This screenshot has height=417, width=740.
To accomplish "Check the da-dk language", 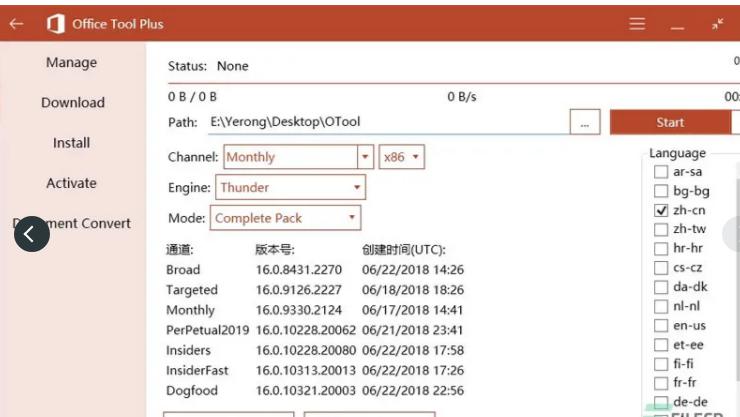I will pos(661,287).
